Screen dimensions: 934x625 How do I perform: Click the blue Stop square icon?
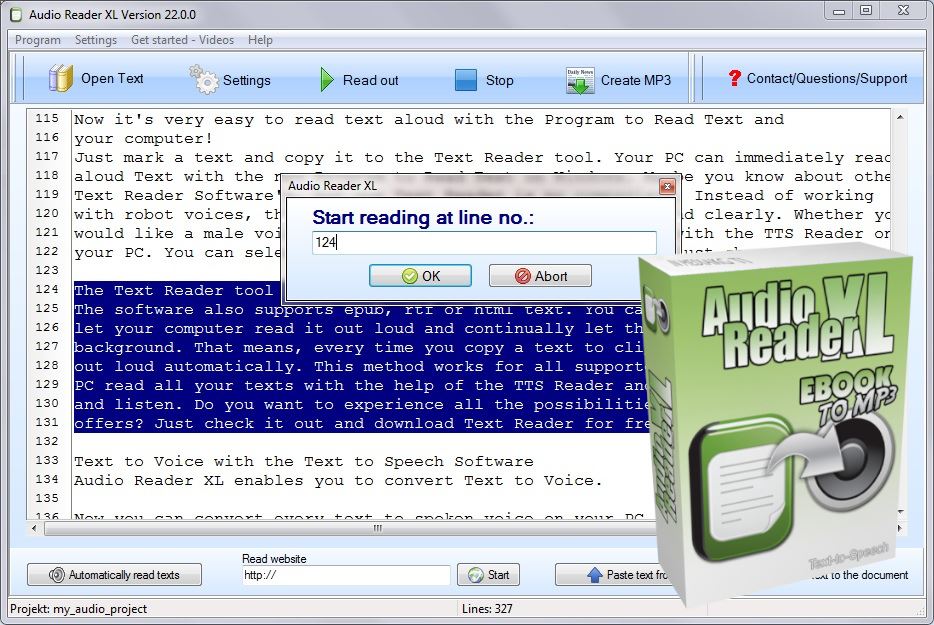pos(466,80)
